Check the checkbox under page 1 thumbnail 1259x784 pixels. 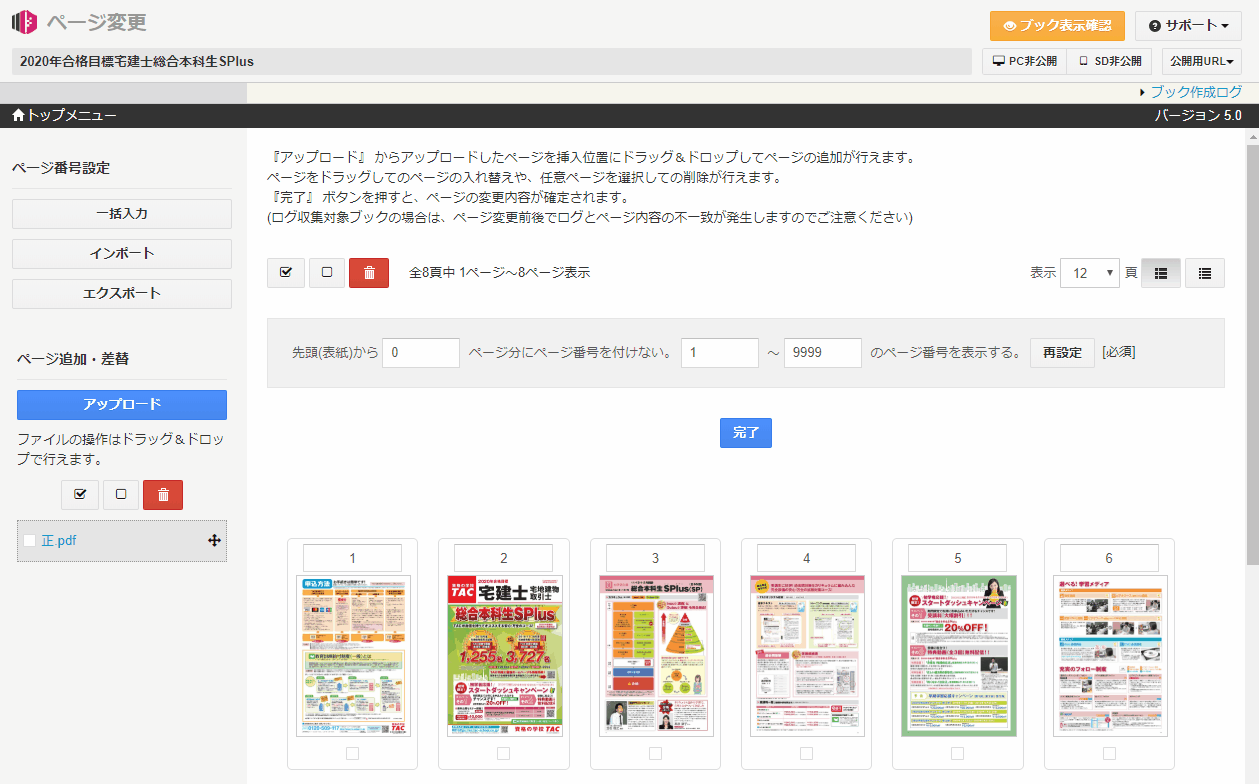point(352,753)
